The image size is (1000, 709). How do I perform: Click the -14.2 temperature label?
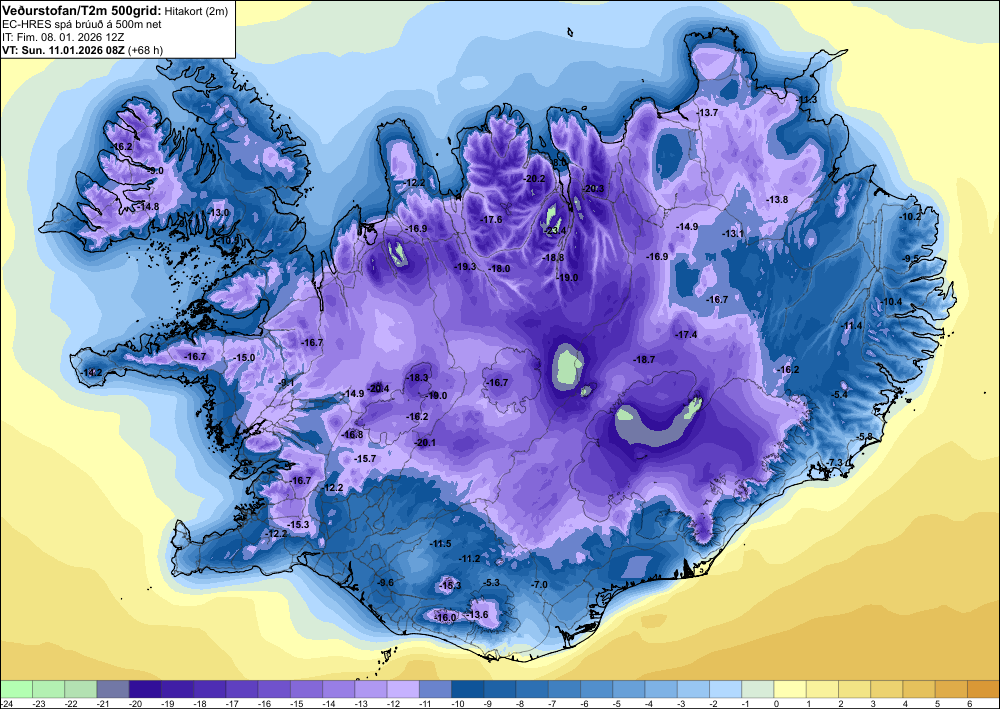point(91,372)
